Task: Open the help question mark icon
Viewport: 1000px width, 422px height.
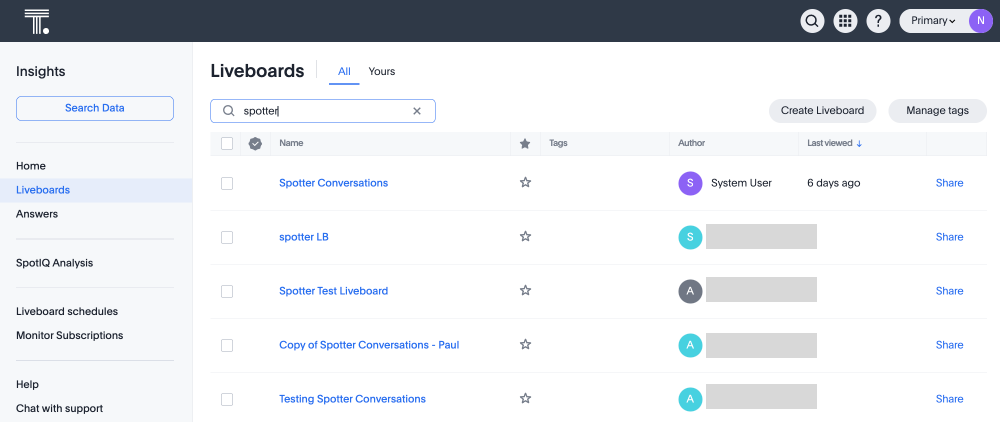Action: pyautogui.click(x=878, y=21)
